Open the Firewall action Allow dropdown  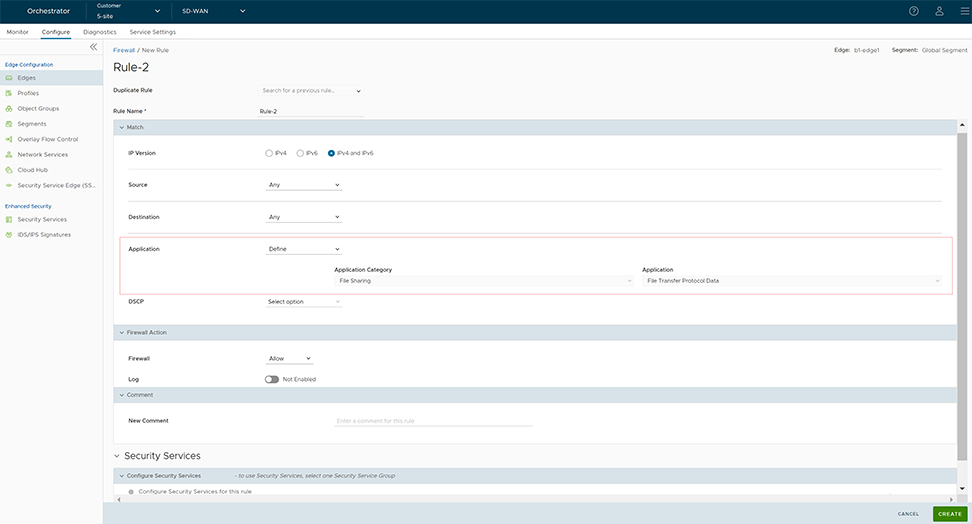[x=290, y=358]
